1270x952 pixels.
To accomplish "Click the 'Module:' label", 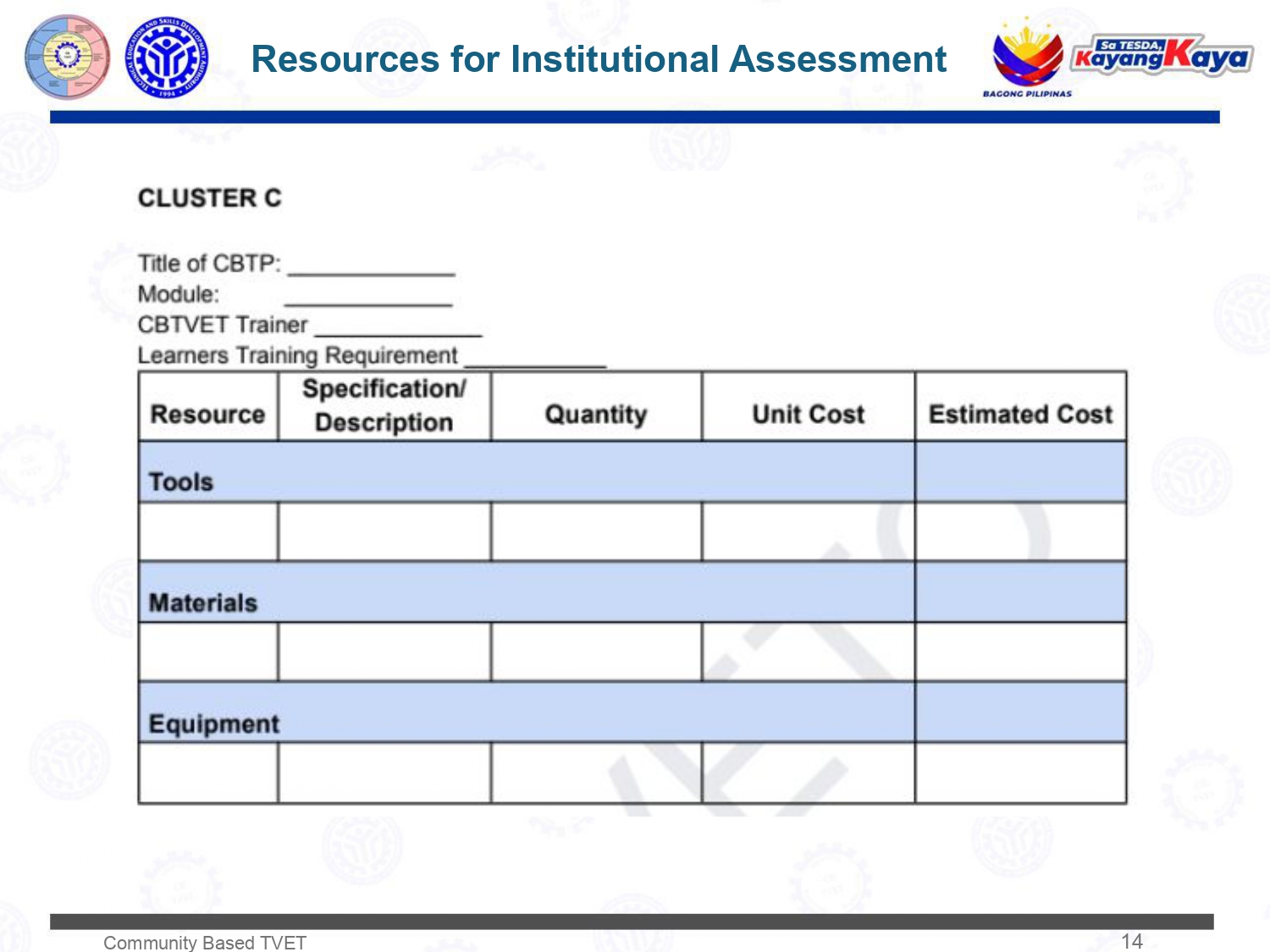I will (x=179, y=294).
